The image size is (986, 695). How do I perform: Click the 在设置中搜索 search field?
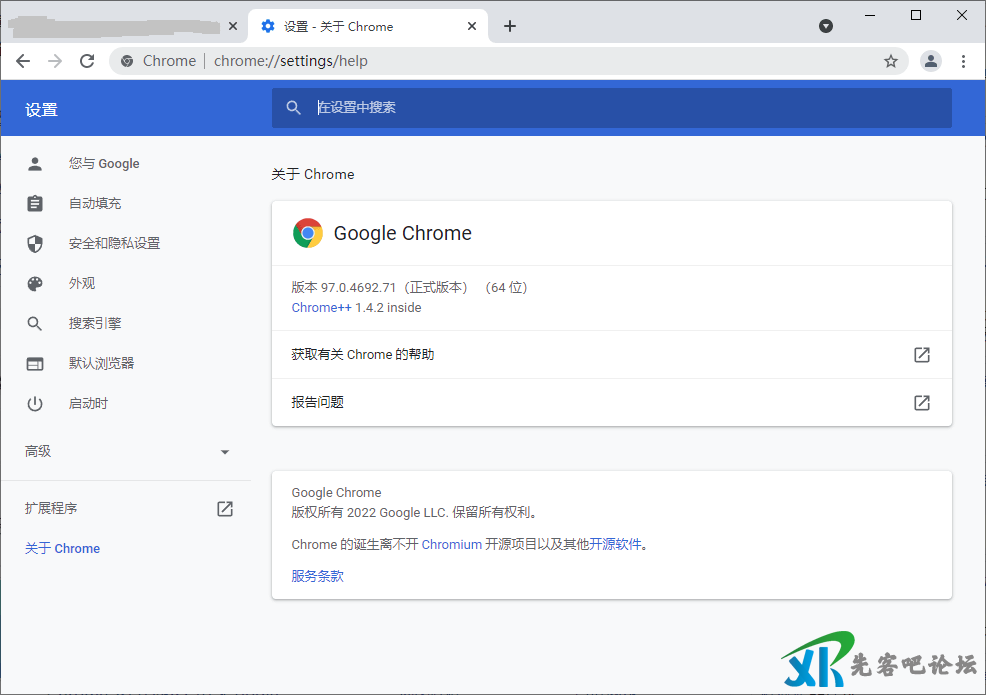pyautogui.click(x=610, y=107)
